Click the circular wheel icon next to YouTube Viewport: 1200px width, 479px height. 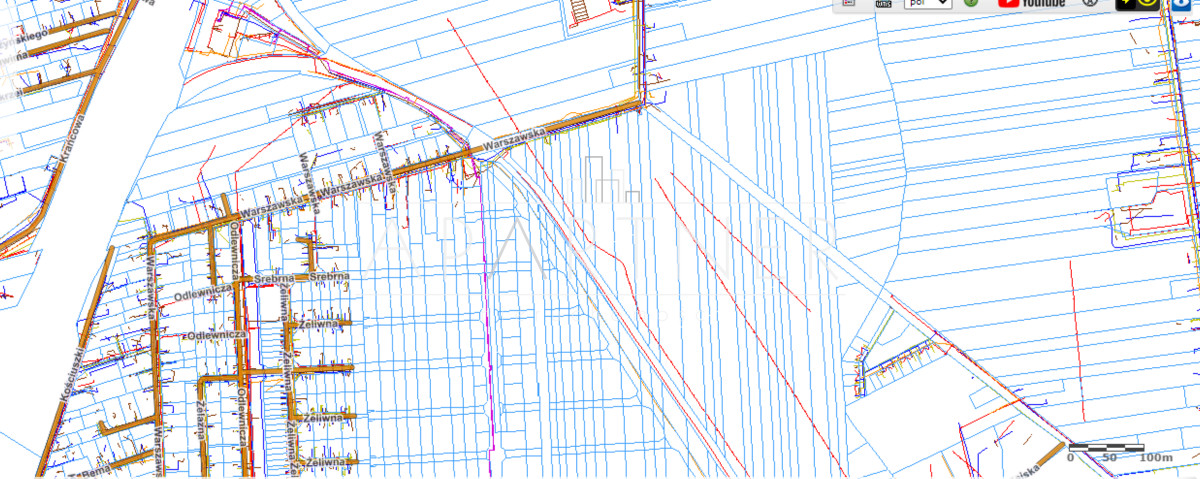1091,3
